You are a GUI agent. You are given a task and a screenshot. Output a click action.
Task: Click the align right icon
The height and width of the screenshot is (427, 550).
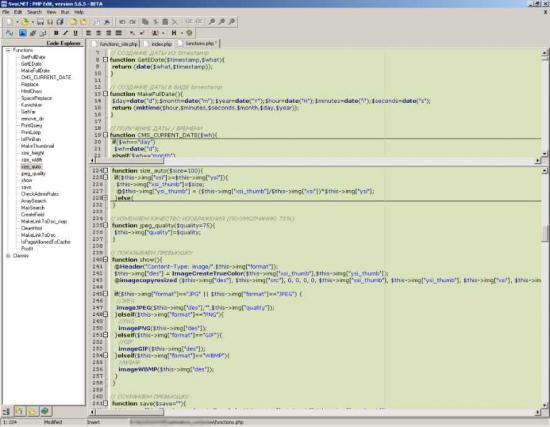click(x=109, y=33)
